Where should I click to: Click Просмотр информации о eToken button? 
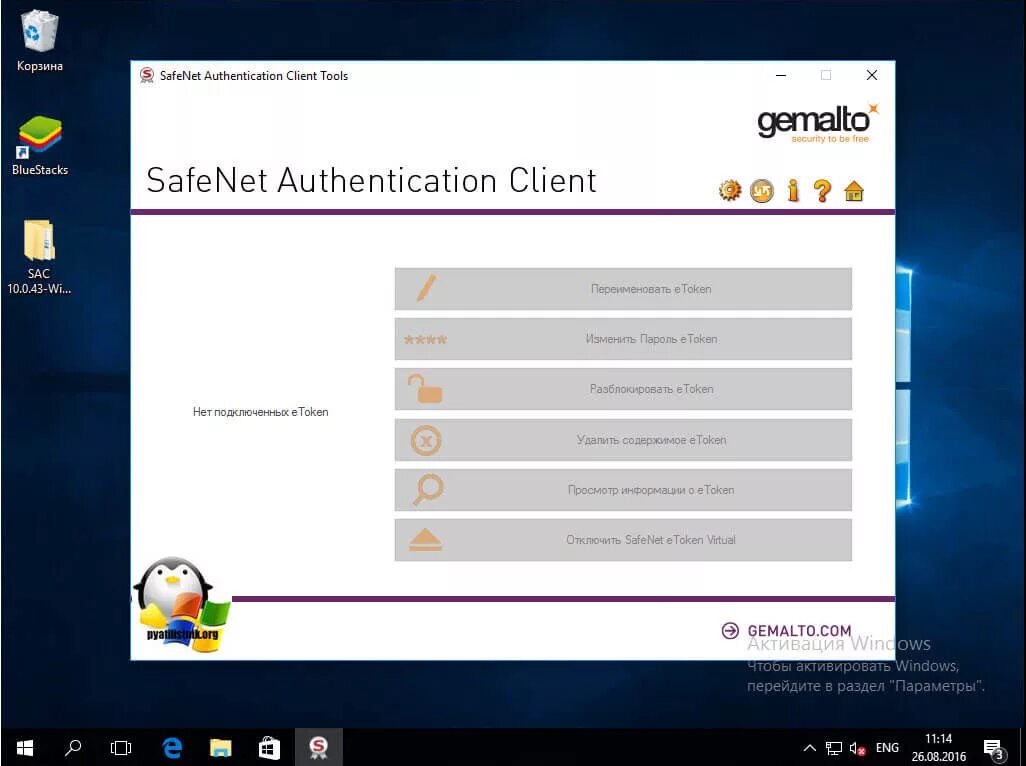pyautogui.click(x=623, y=490)
